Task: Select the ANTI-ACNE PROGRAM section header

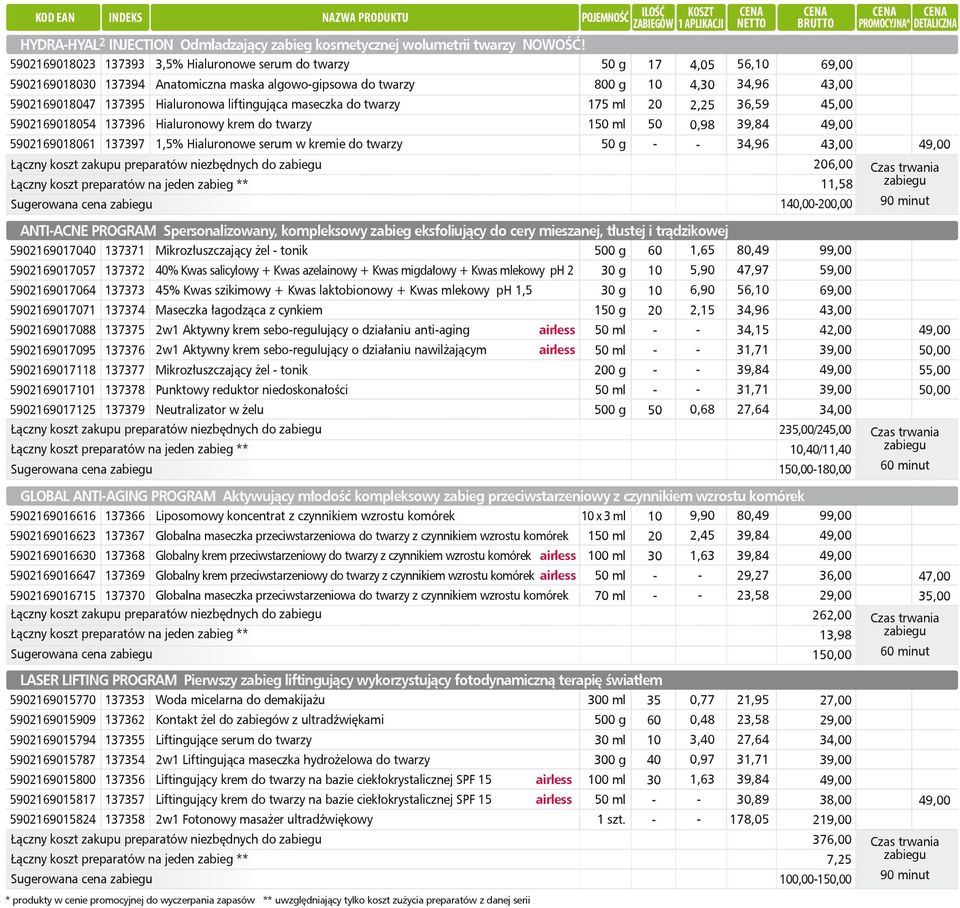Action: coord(482,231)
